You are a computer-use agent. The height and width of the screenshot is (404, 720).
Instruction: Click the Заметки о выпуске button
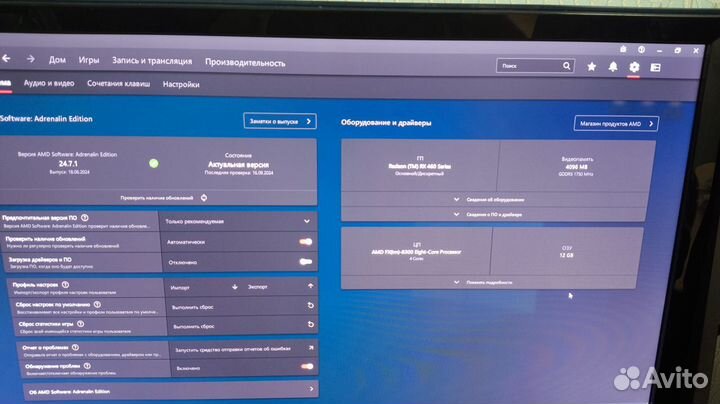pos(279,121)
